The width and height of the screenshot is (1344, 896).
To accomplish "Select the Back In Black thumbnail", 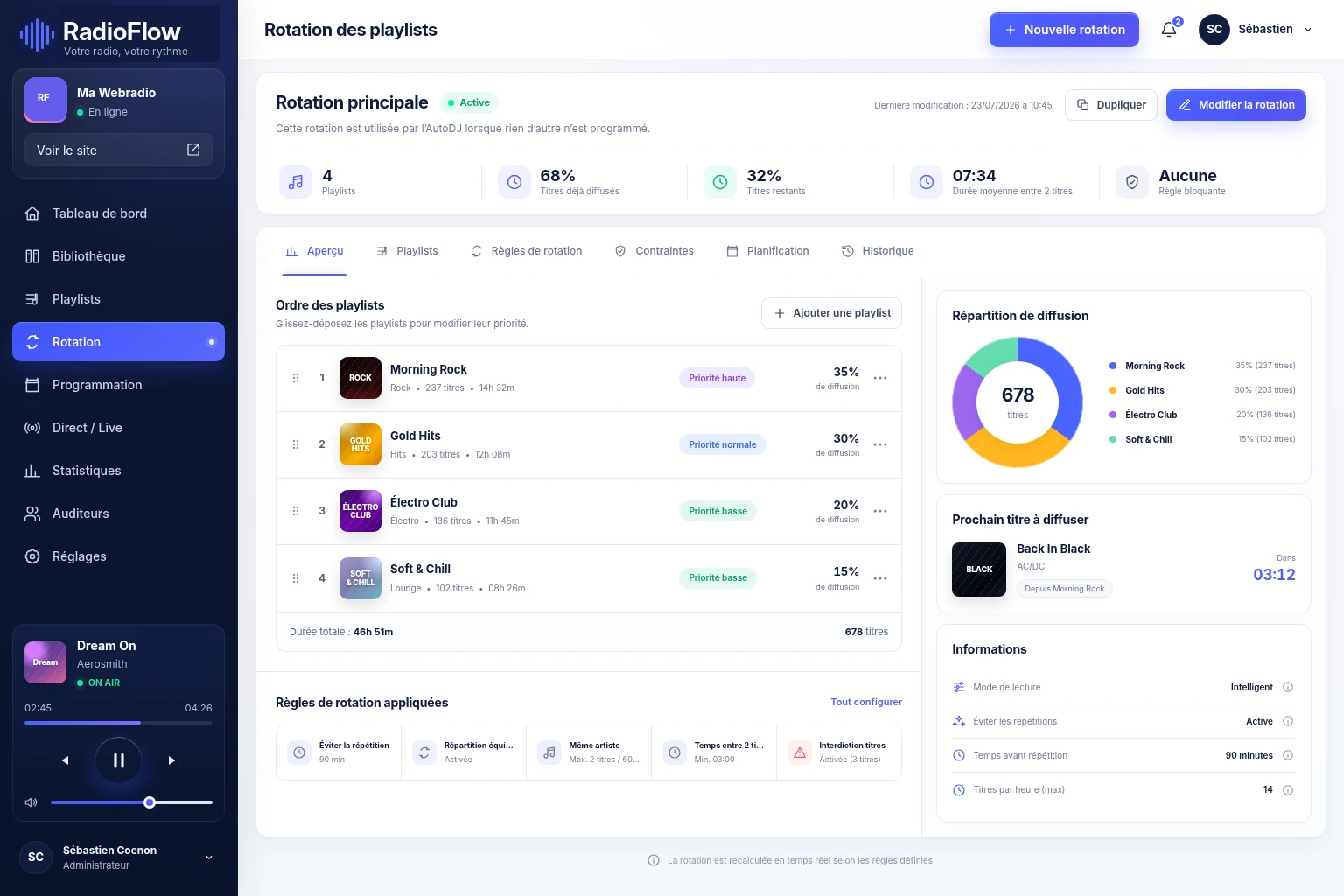I will tap(979, 570).
